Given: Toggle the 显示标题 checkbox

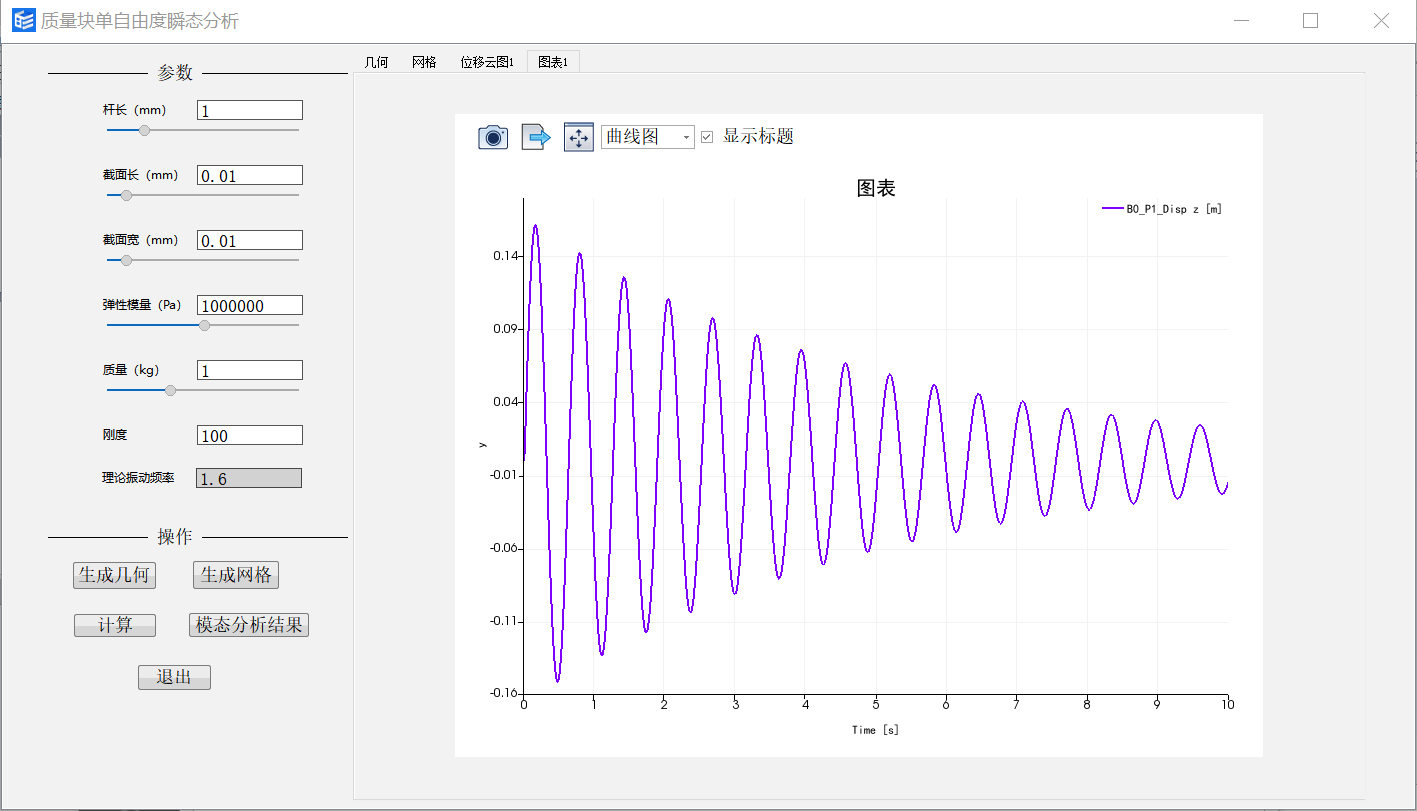Looking at the screenshot, I should (x=707, y=137).
